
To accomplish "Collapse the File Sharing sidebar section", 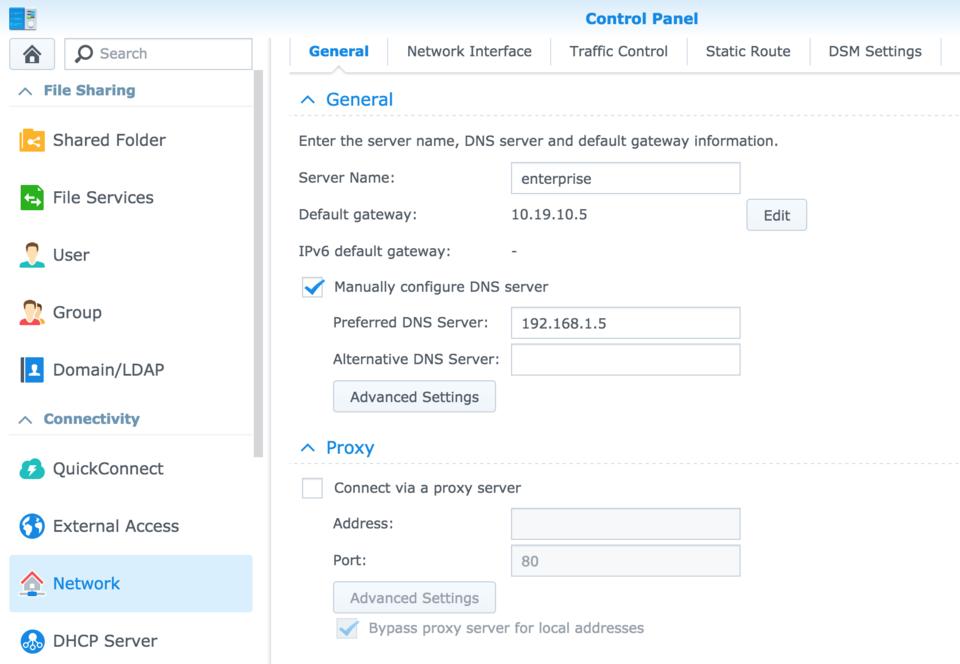I will [26, 91].
